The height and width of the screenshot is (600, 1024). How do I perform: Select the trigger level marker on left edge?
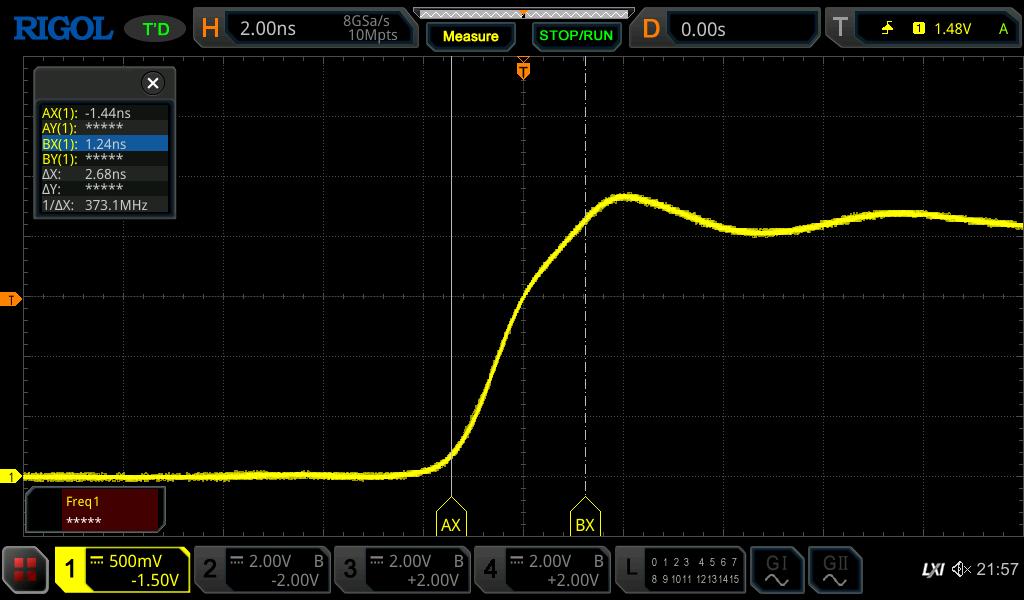11,300
